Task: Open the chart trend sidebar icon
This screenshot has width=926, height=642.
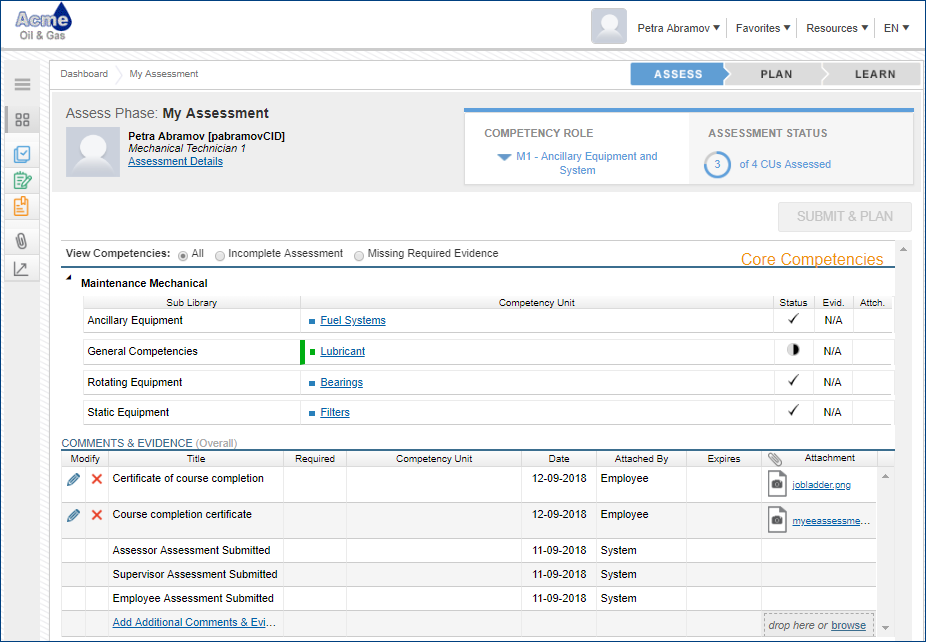Action: click(21, 269)
